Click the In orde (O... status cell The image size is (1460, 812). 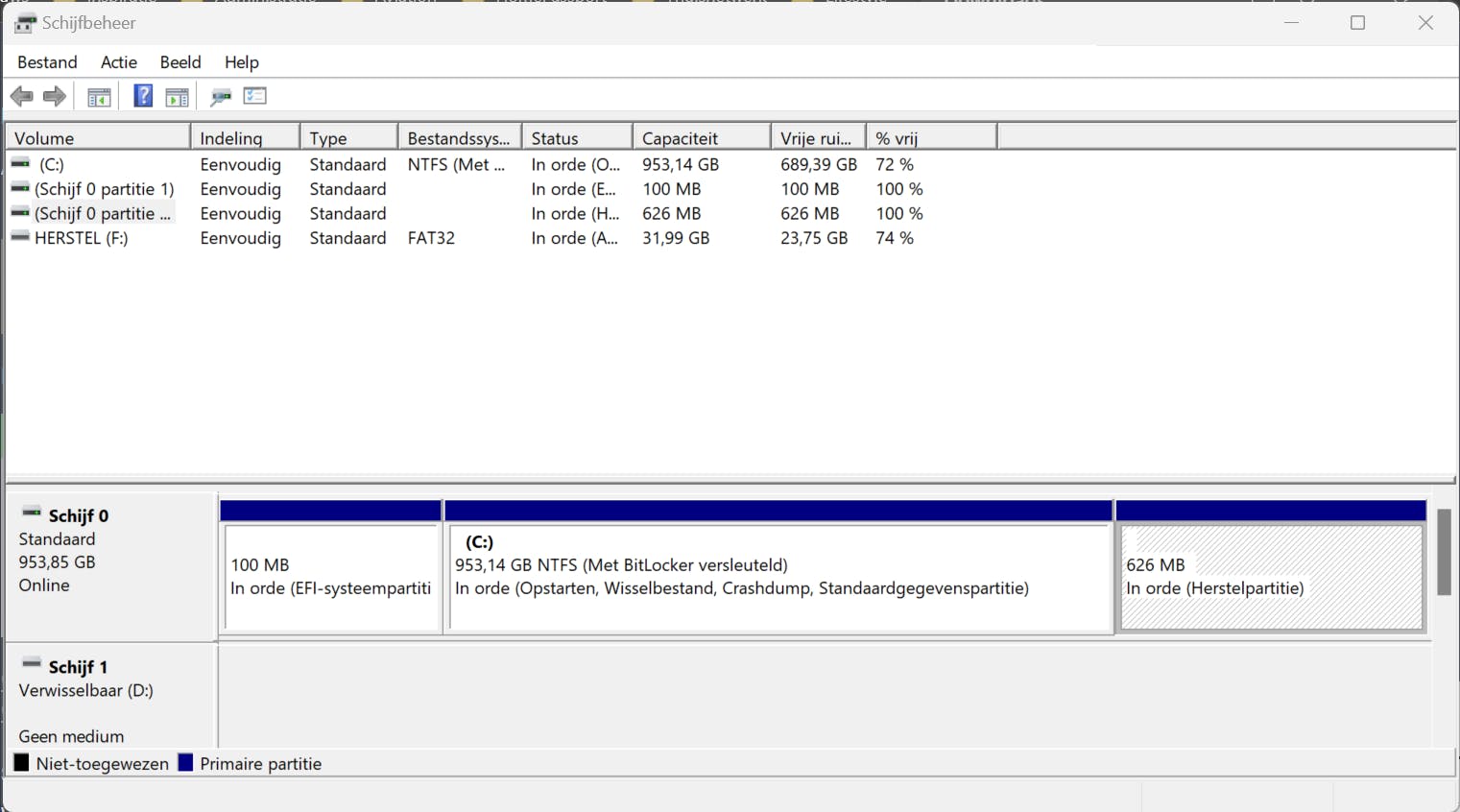tap(576, 165)
